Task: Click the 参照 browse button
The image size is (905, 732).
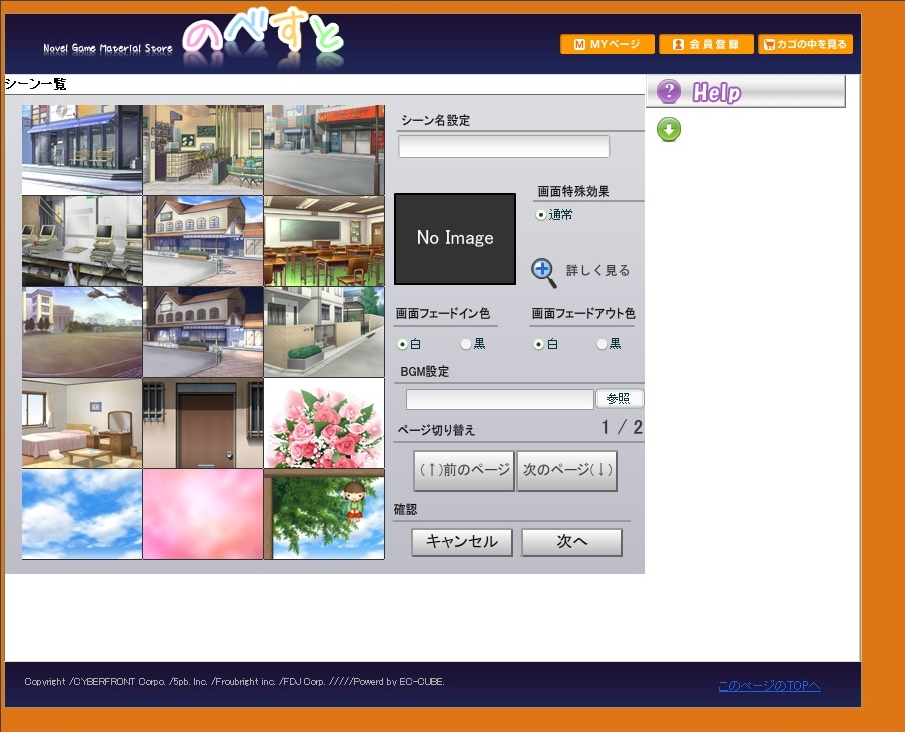Action: click(x=619, y=398)
